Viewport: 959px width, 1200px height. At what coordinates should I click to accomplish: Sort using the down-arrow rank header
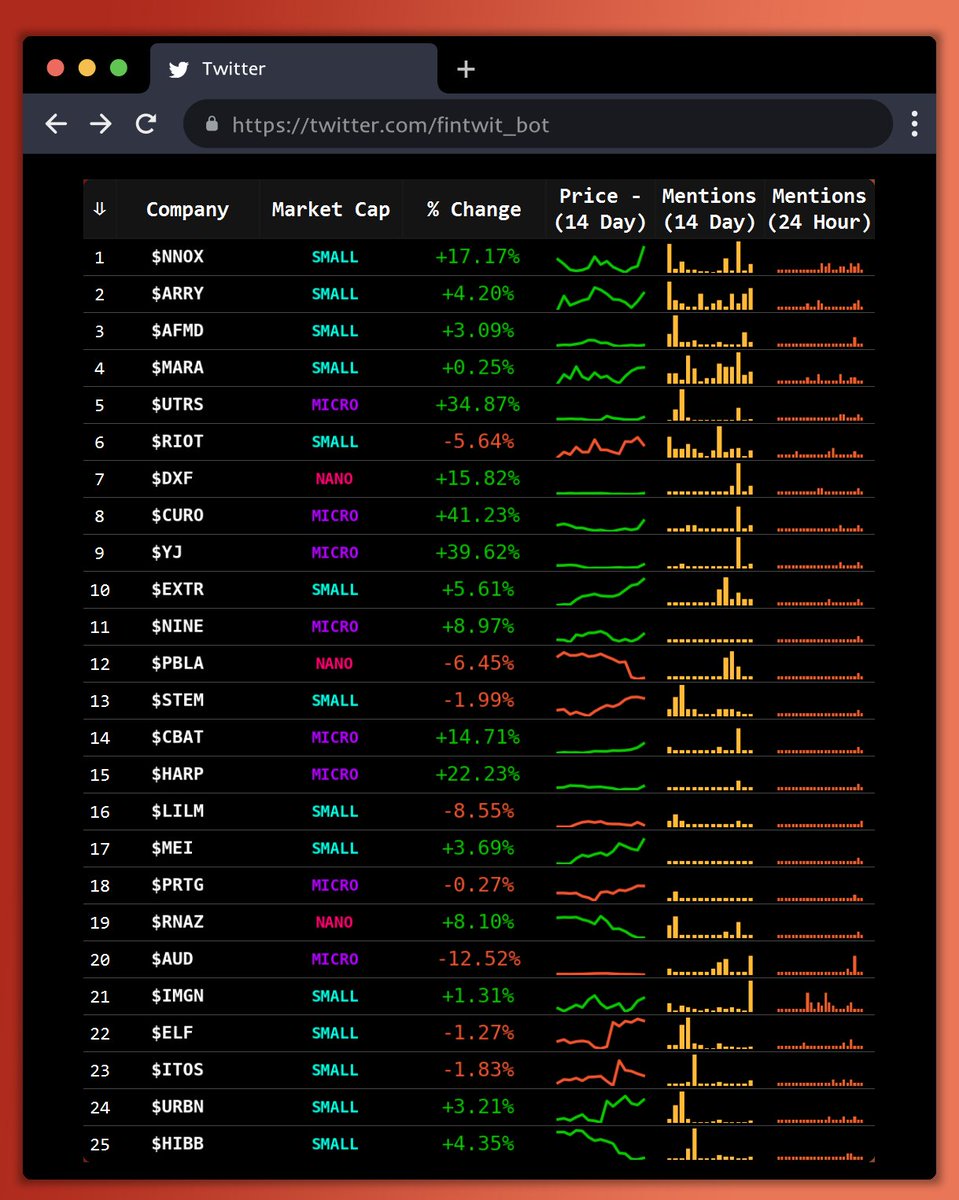[99, 209]
